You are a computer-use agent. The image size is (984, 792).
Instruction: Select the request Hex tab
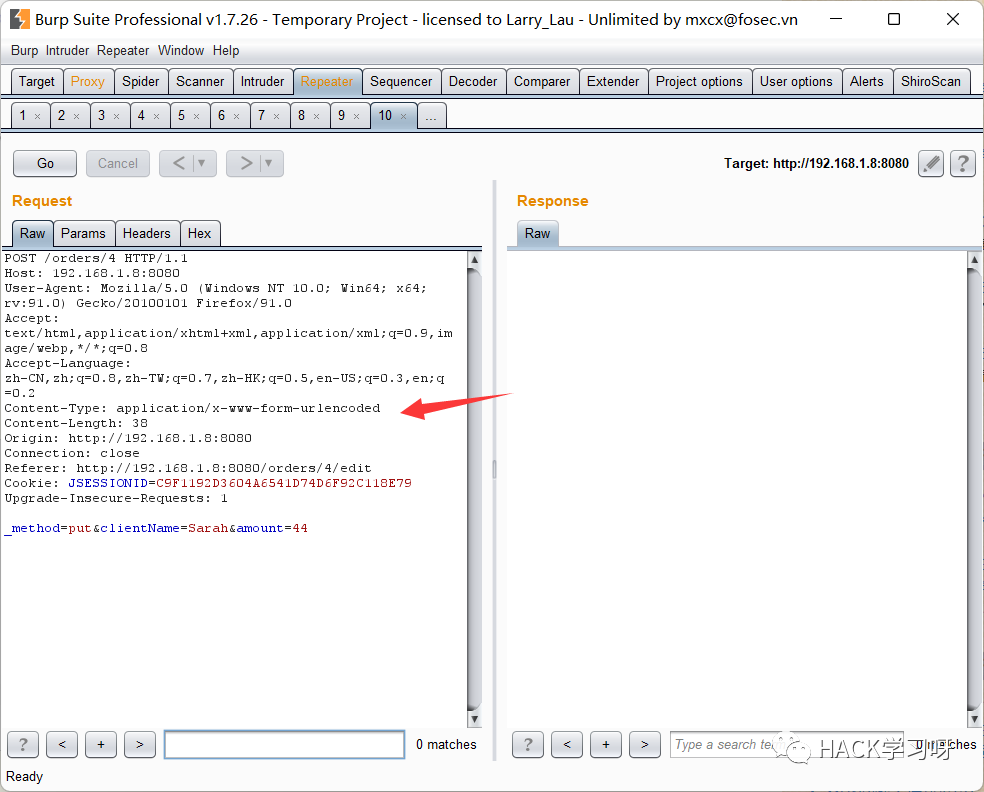pos(200,233)
